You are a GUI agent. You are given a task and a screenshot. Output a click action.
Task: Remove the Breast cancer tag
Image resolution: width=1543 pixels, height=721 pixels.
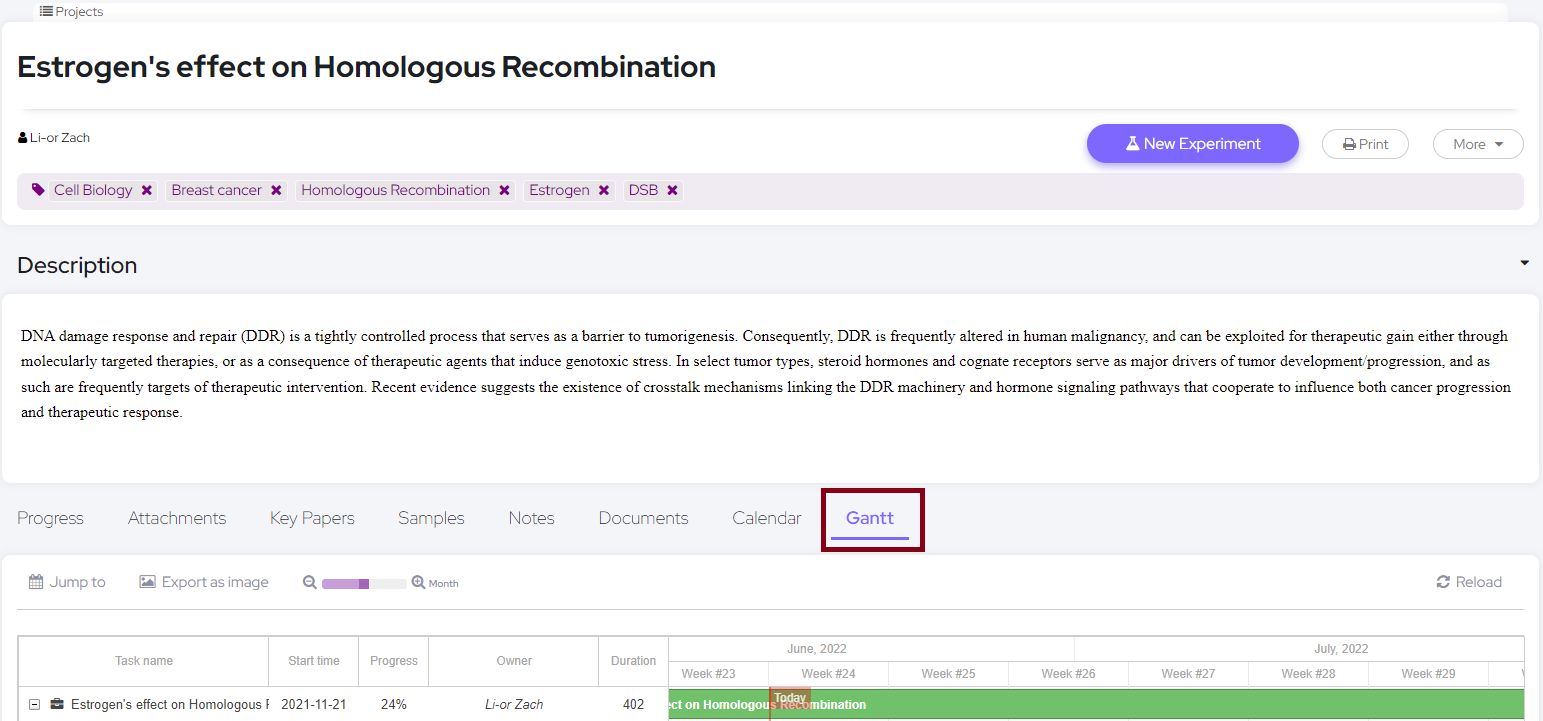click(277, 190)
